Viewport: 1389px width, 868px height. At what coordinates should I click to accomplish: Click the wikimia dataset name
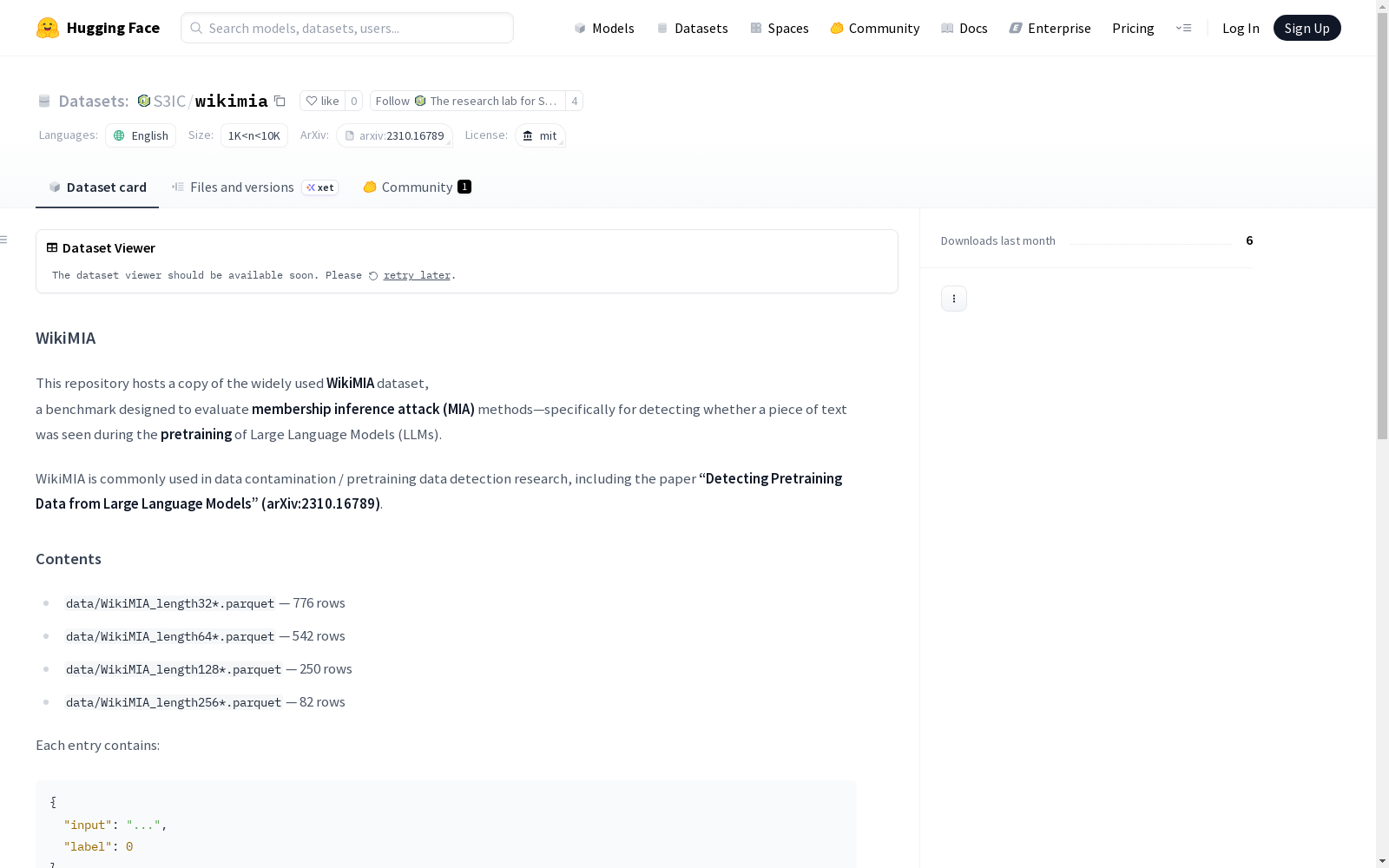[232, 101]
